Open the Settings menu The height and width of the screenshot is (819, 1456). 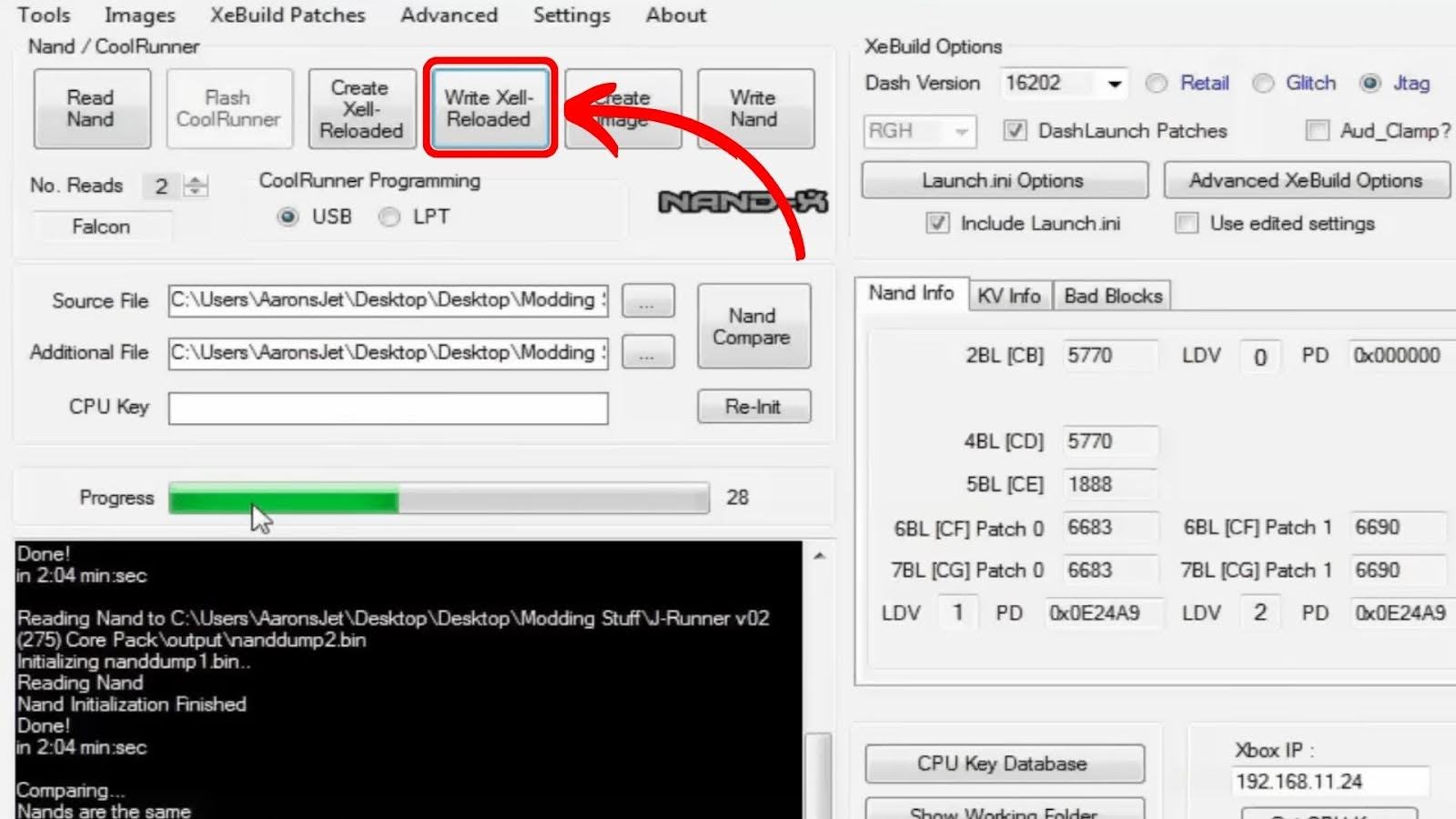click(571, 15)
